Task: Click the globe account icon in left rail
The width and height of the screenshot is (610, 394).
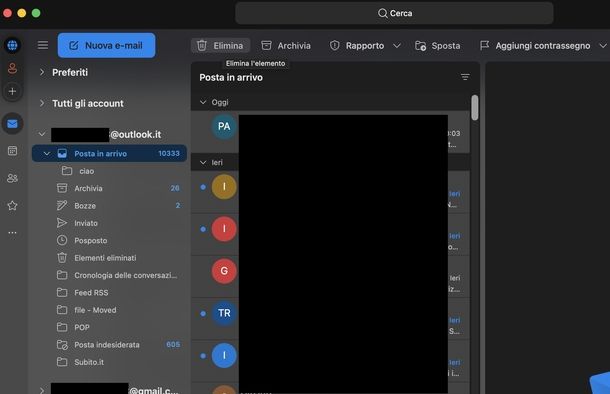Action: [12, 46]
